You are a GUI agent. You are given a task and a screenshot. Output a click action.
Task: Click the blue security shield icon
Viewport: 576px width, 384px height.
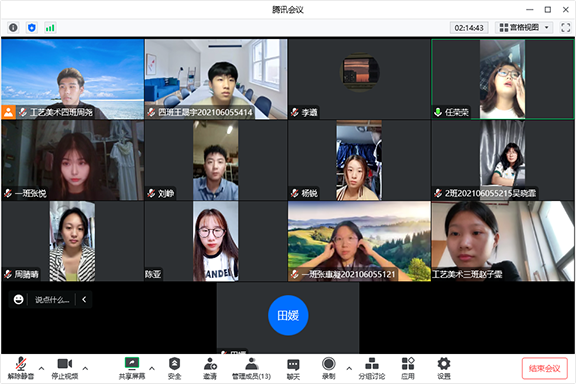click(32, 28)
